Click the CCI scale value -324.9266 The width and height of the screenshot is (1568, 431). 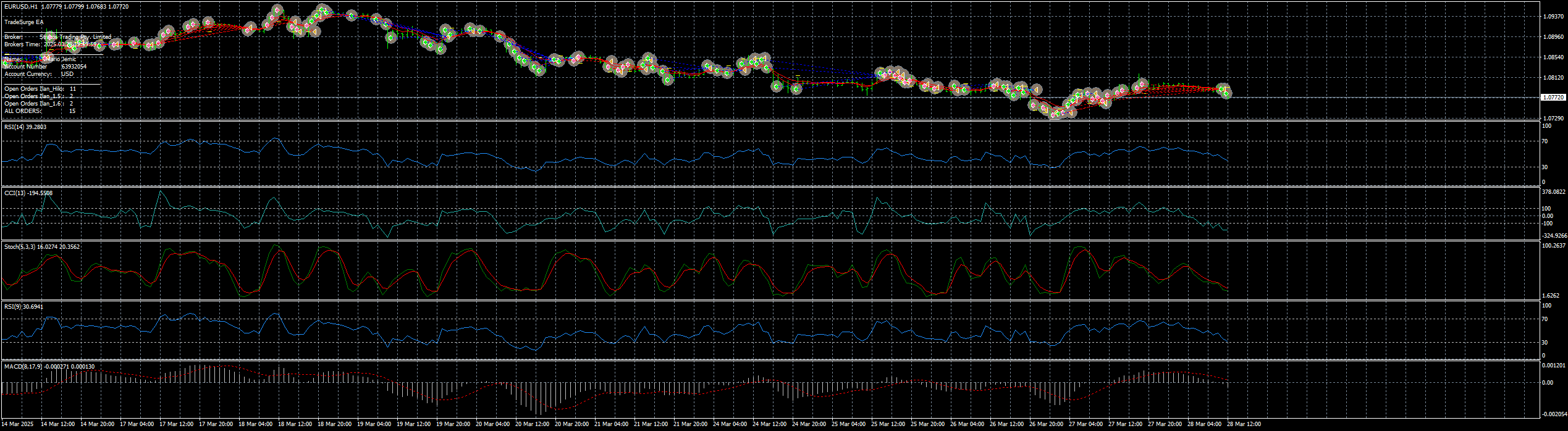point(1554,235)
